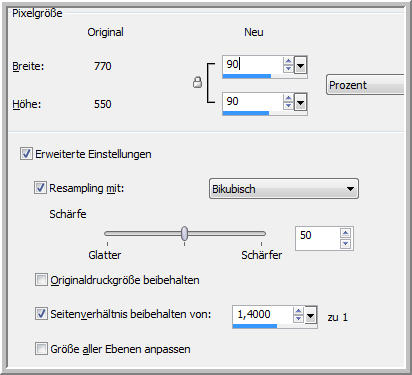Uncheck Seitenverhältnis beibehalten von
The image size is (412, 375).
click(41, 314)
